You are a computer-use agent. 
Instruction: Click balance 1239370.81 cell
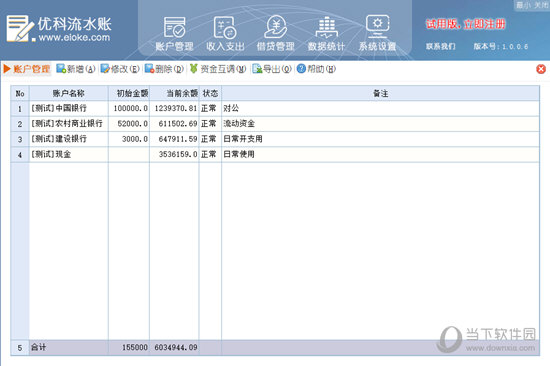174,108
